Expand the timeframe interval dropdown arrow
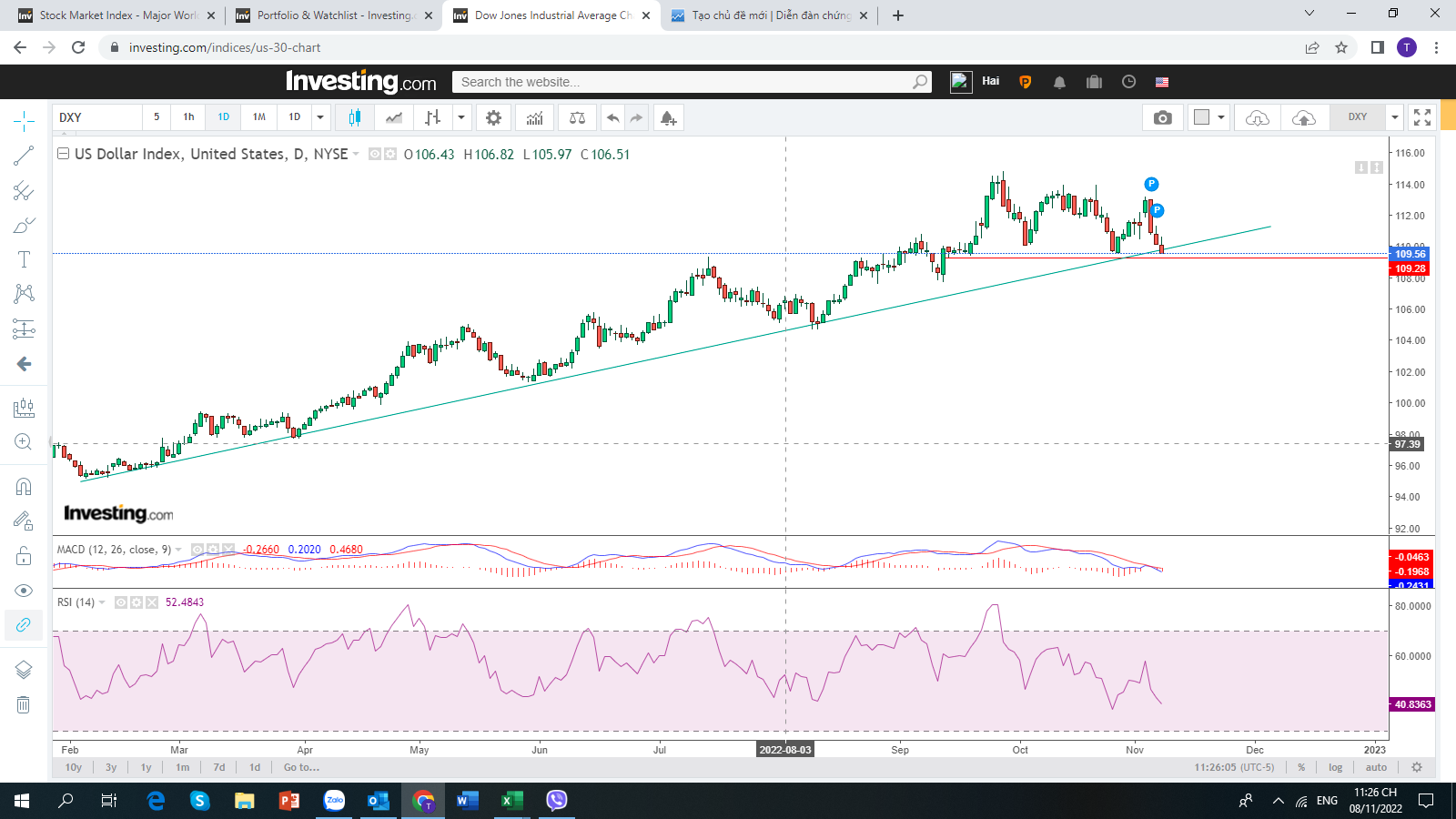This screenshot has width=1456, height=819. (320, 117)
